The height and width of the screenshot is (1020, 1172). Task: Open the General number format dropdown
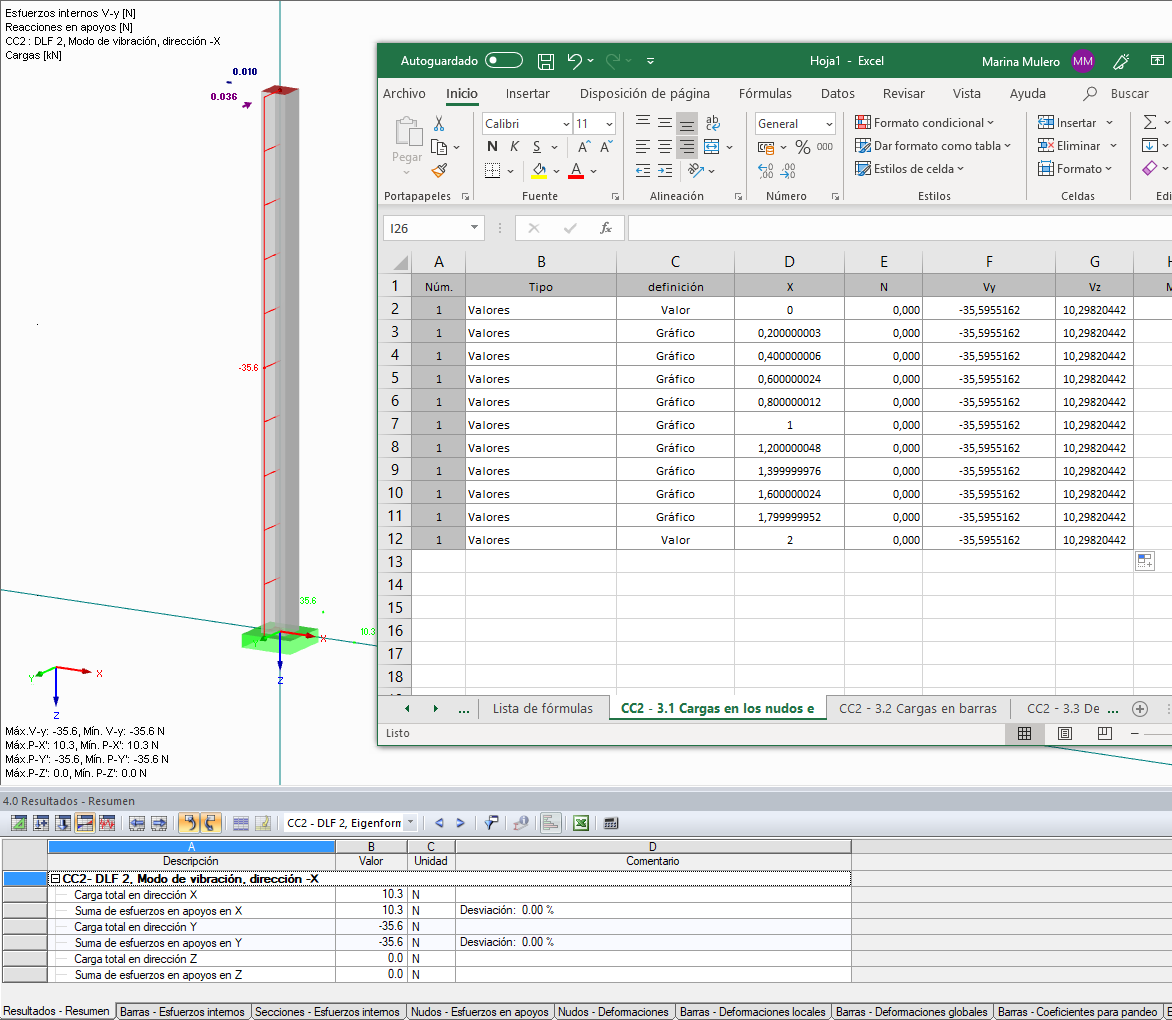pos(829,124)
